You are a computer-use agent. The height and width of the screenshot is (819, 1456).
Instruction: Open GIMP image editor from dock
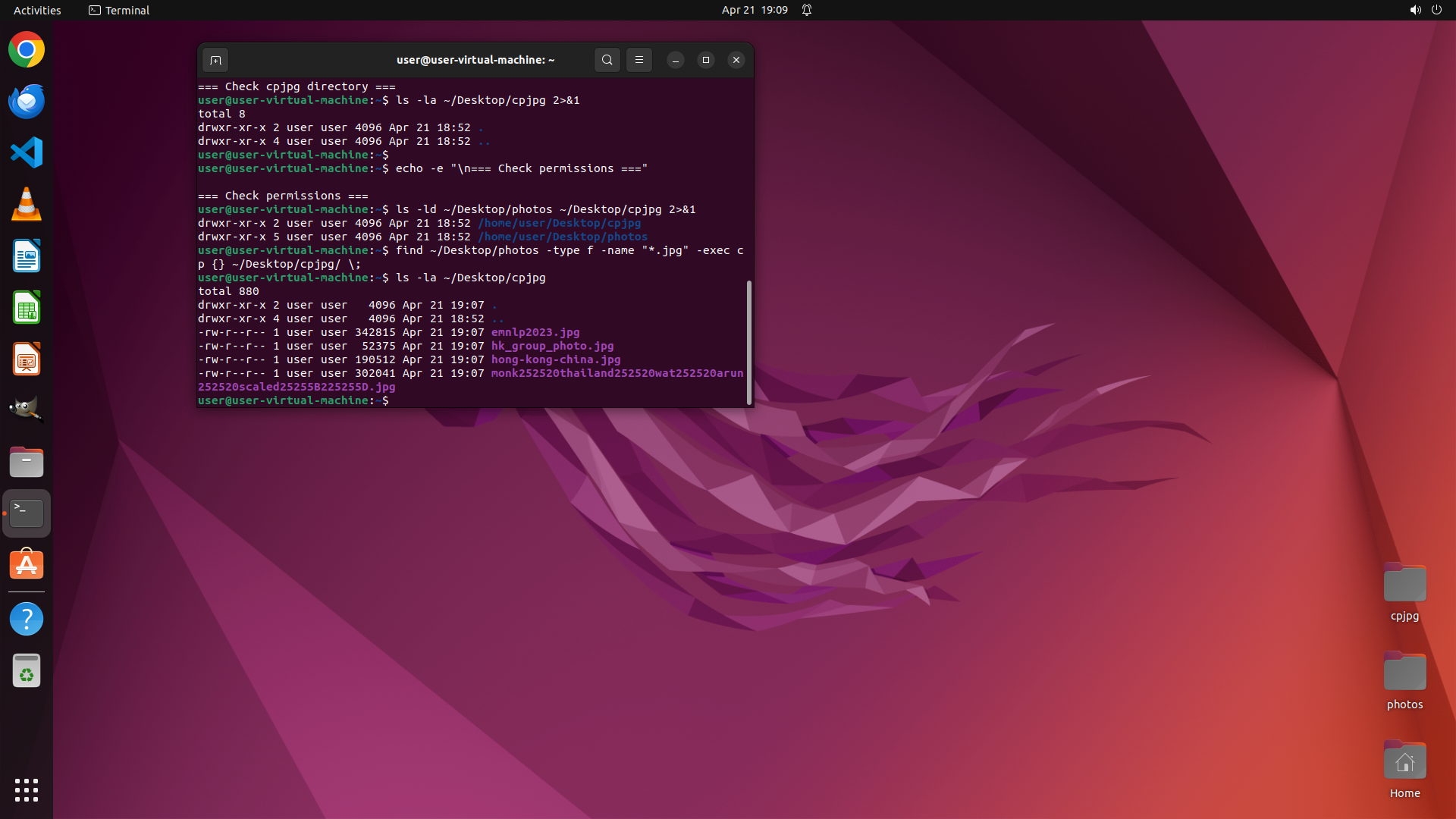(27, 410)
